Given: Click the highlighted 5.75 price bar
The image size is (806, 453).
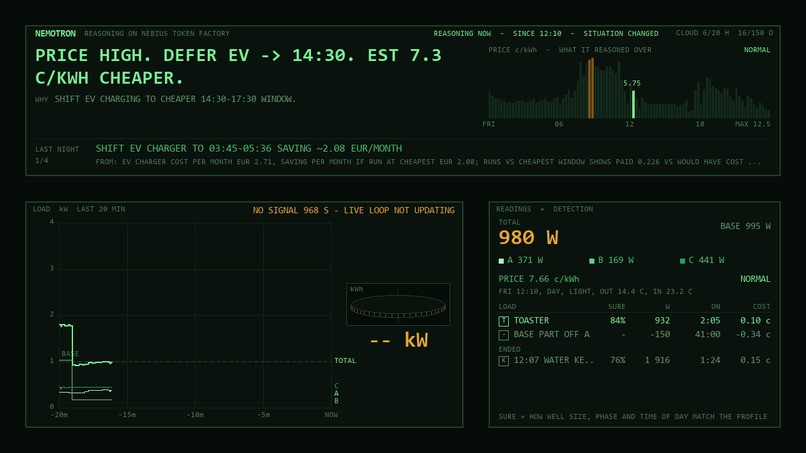Looking at the screenshot, I should click(633, 104).
